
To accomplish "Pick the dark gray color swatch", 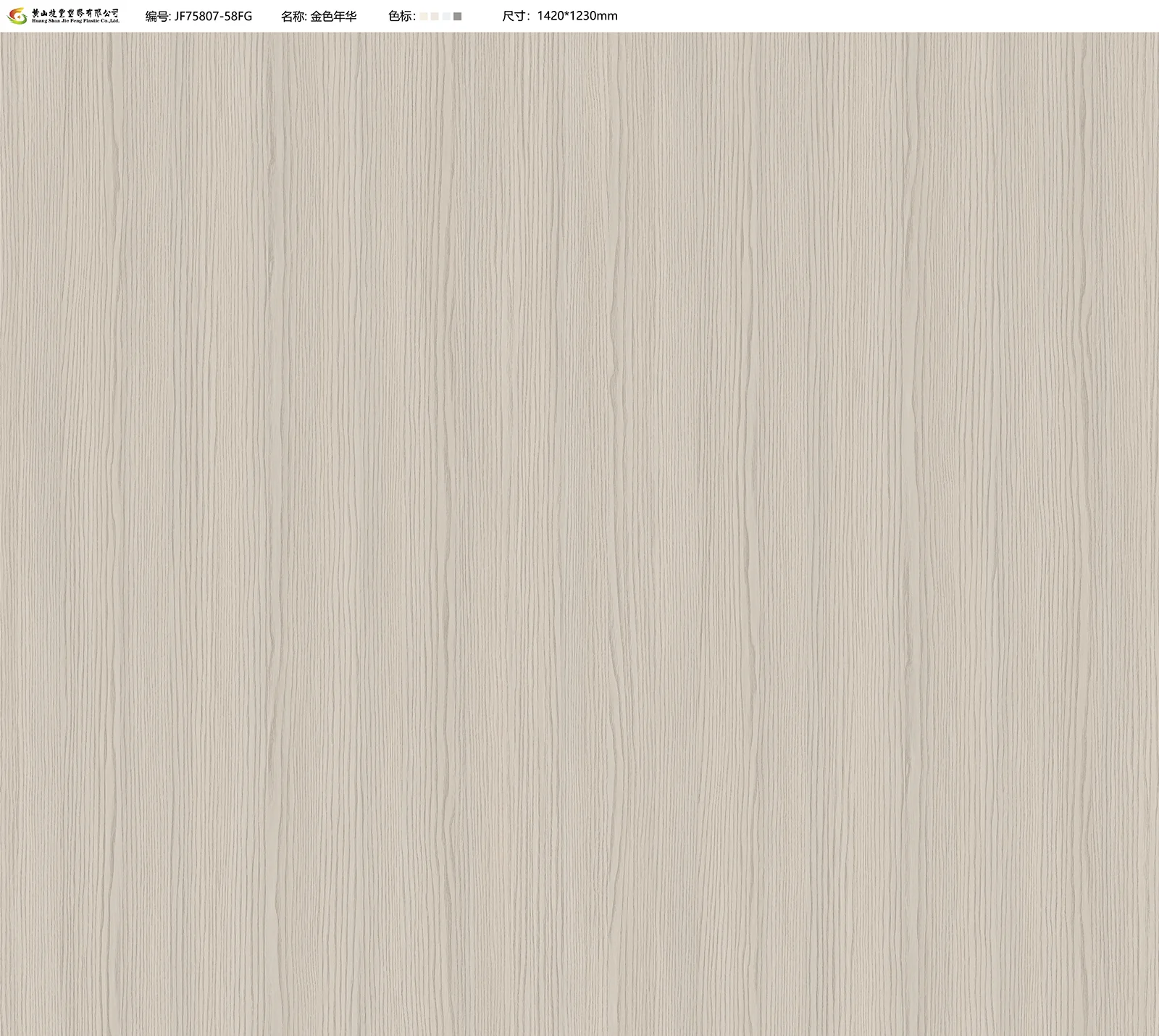I will click(x=458, y=16).
